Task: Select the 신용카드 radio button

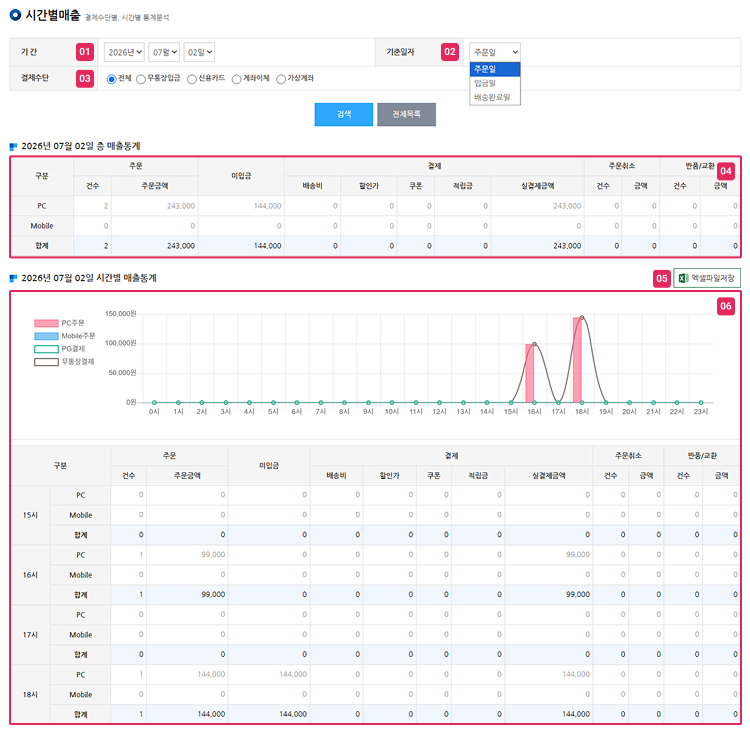Action: [192, 79]
